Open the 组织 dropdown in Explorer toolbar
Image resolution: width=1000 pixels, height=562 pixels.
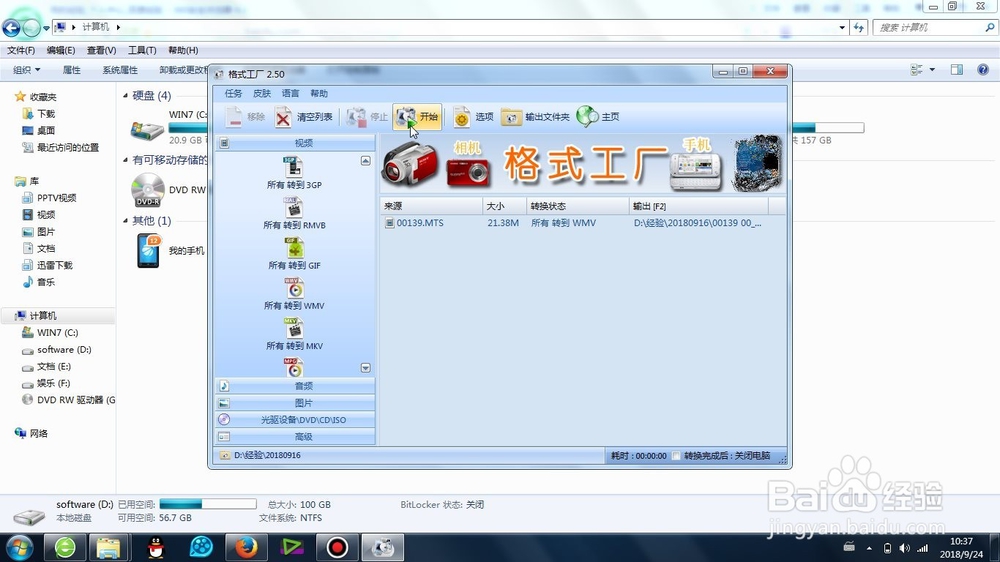27,70
